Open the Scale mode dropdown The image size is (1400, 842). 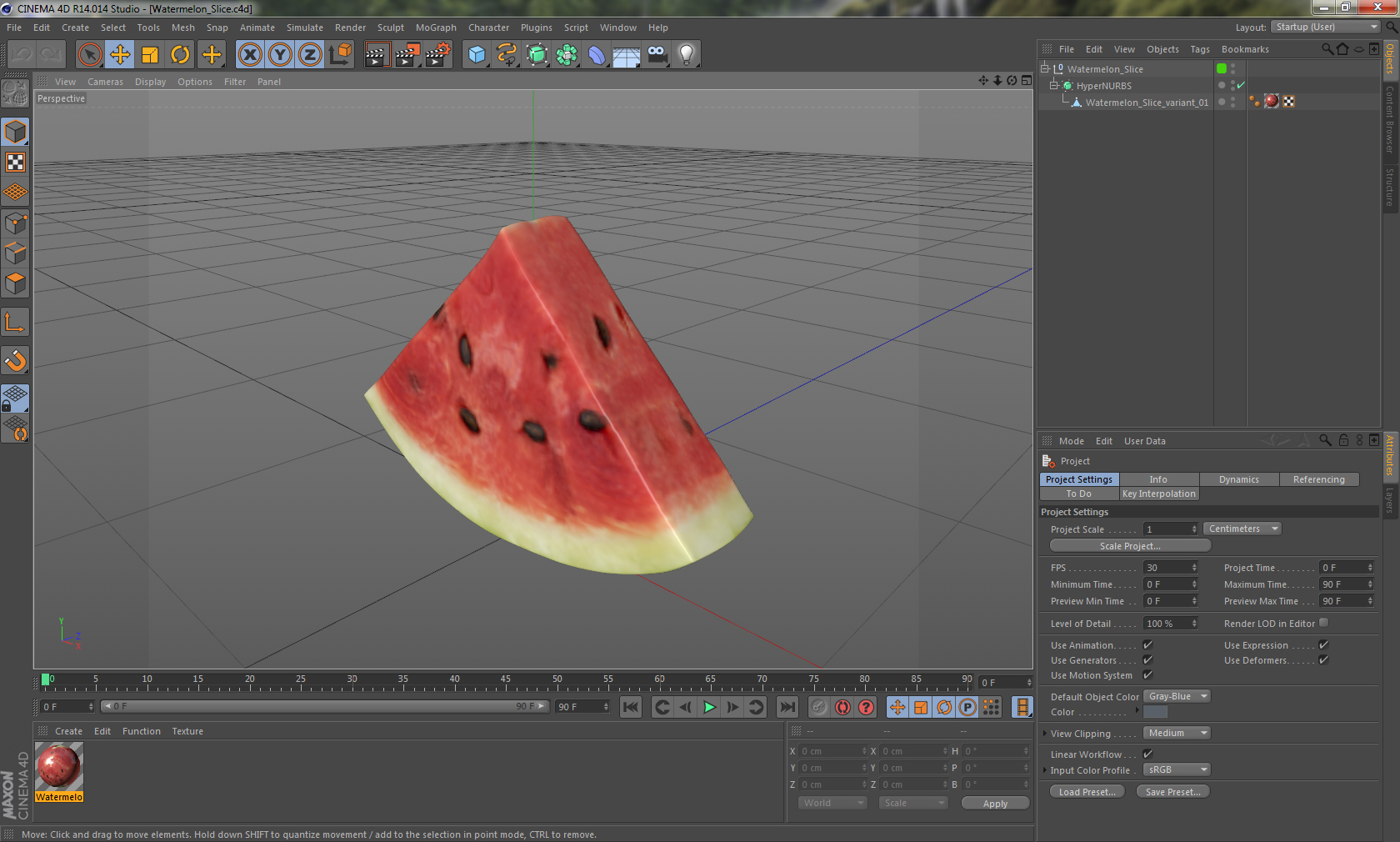(913, 803)
